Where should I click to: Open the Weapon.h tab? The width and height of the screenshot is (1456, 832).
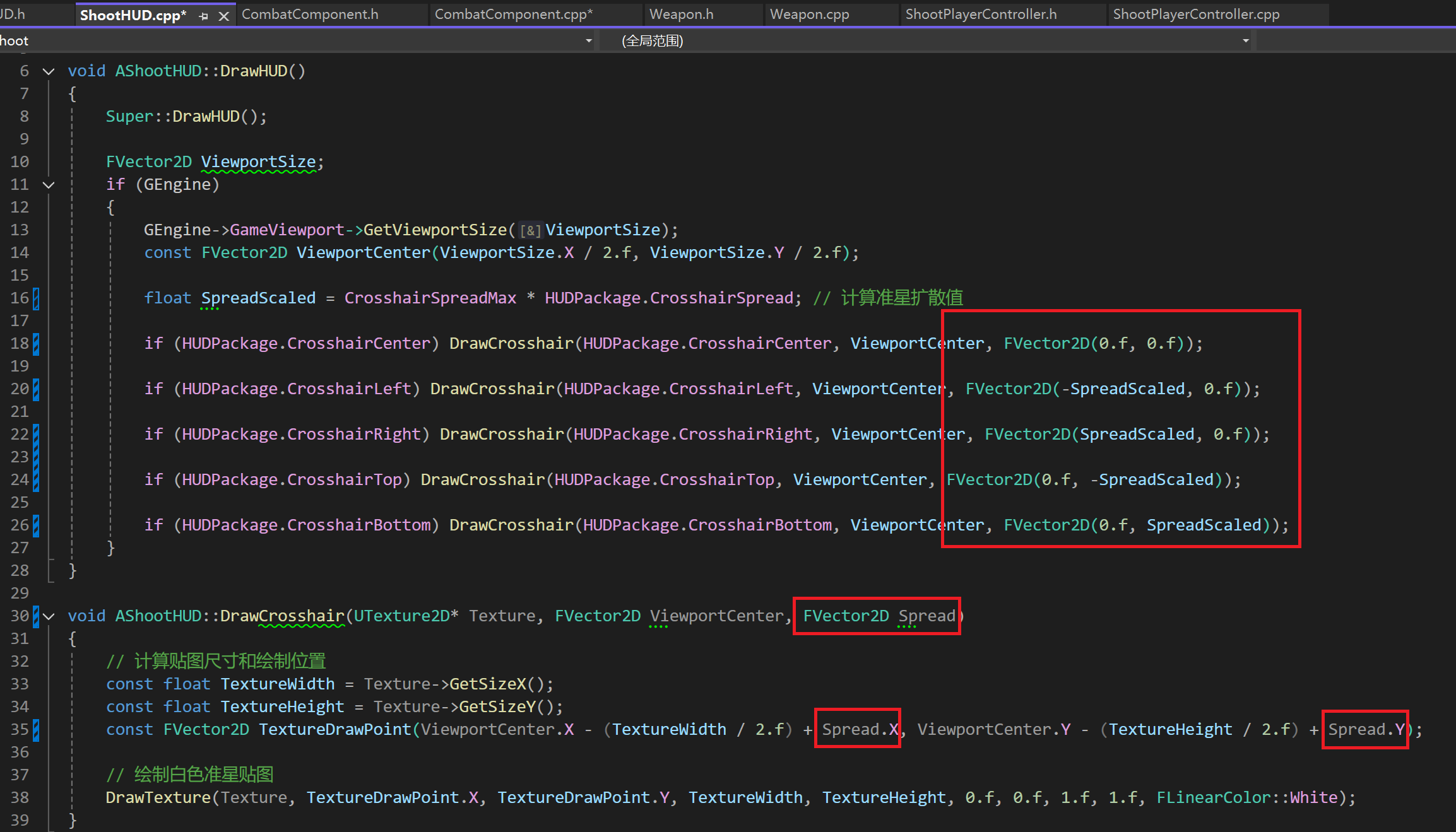click(x=681, y=15)
